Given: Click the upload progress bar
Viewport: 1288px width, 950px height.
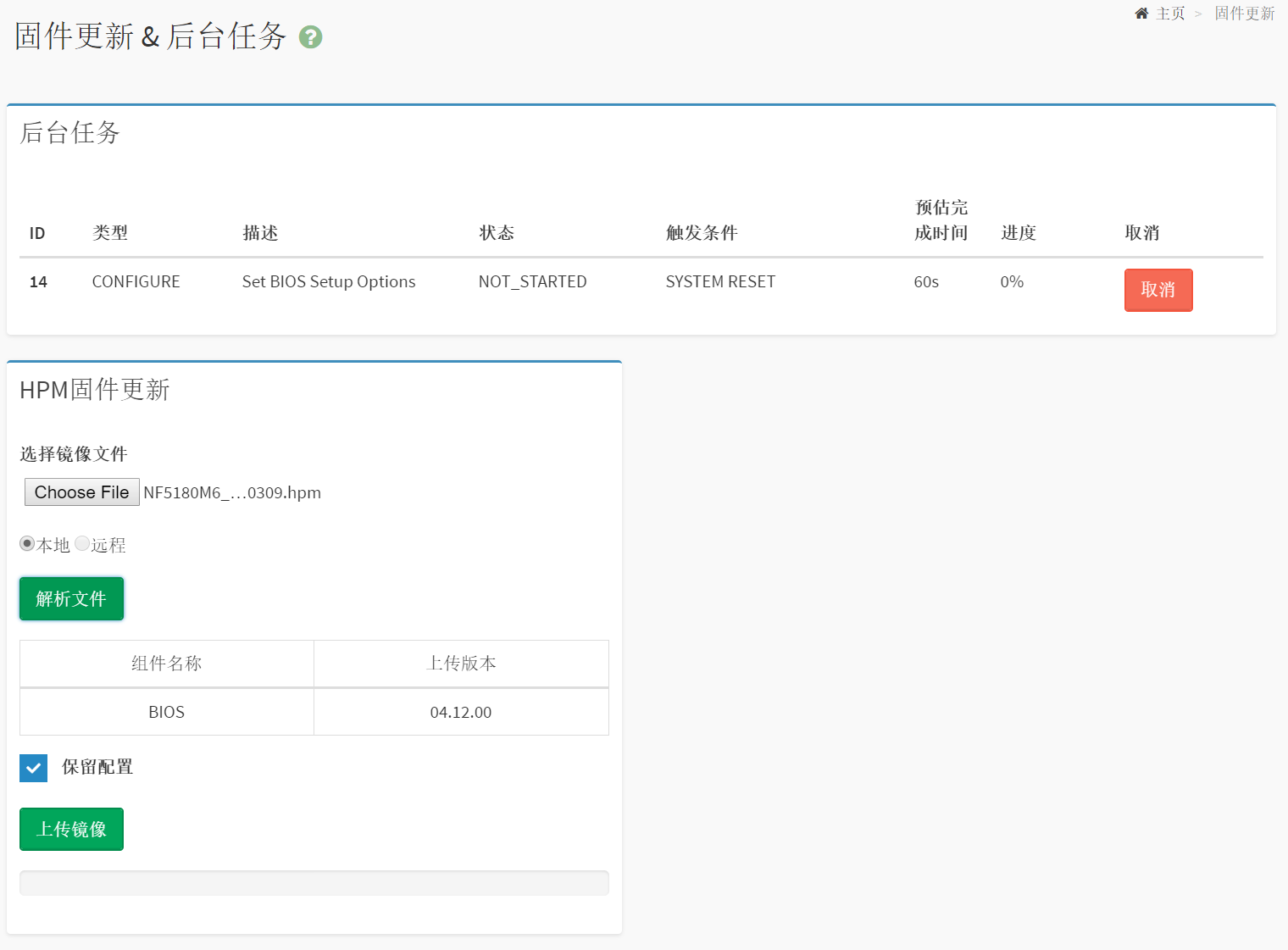Looking at the screenshot, I should tap(314, 883).
